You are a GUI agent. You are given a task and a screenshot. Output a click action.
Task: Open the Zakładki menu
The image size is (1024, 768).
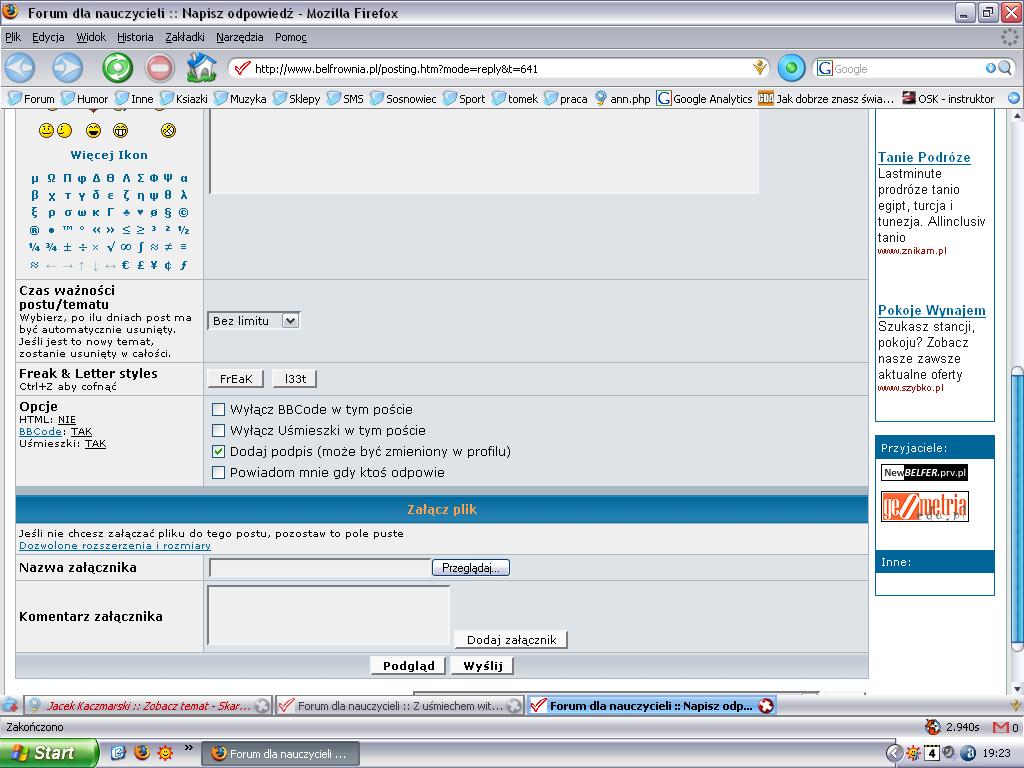pyautogui.click(x=185, y=37)
